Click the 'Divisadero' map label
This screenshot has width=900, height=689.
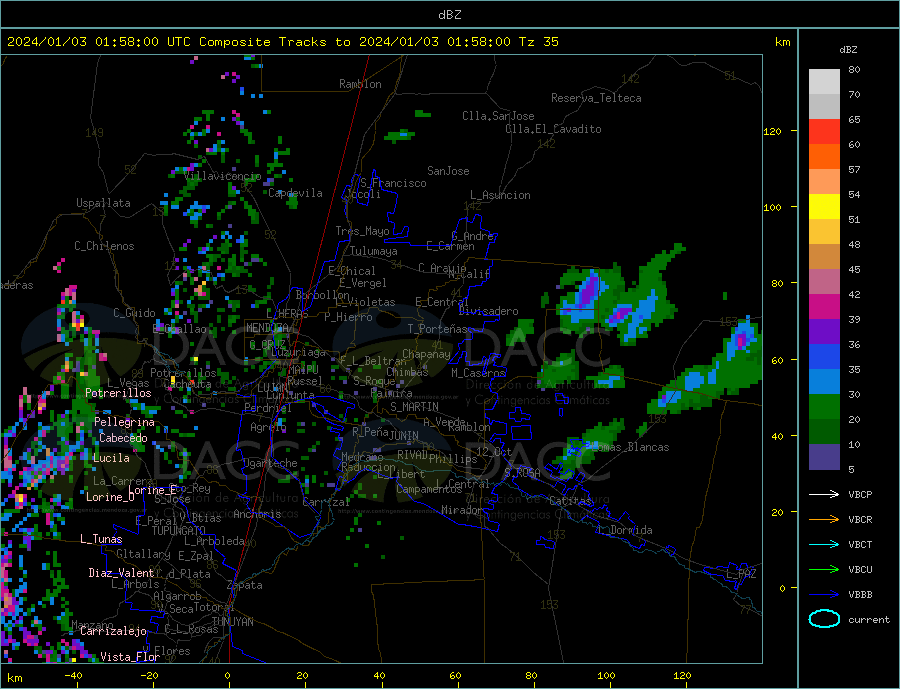click(x=488, y=311)
